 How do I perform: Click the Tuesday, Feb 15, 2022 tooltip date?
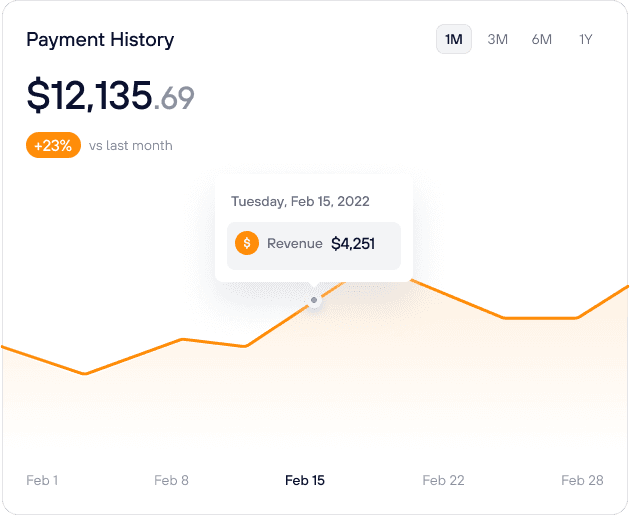[300, 201]
